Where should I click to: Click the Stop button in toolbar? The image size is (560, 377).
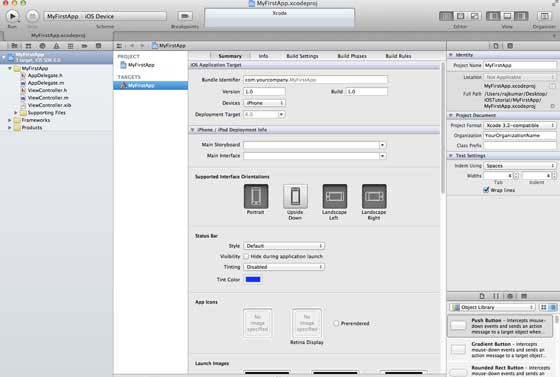(32, 16)
